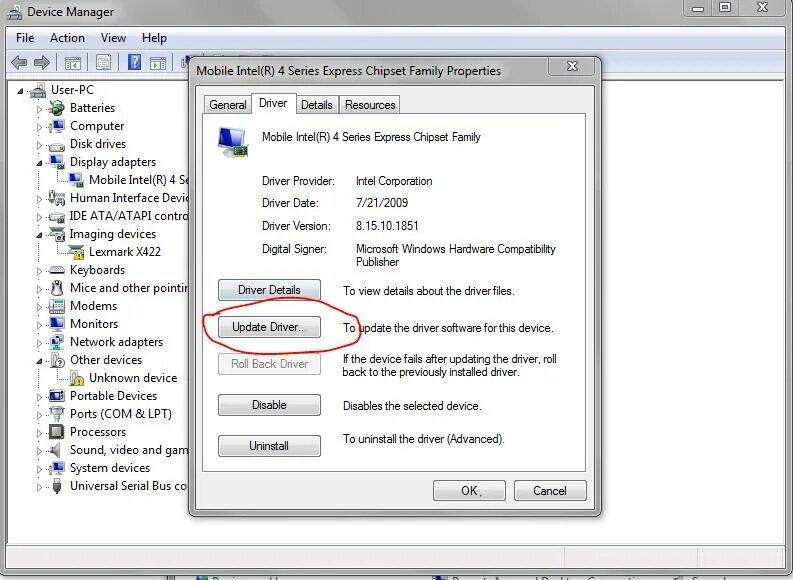The image size is (793, 580).
Task: Click the Processors category icon
Action: coord(57,432)
